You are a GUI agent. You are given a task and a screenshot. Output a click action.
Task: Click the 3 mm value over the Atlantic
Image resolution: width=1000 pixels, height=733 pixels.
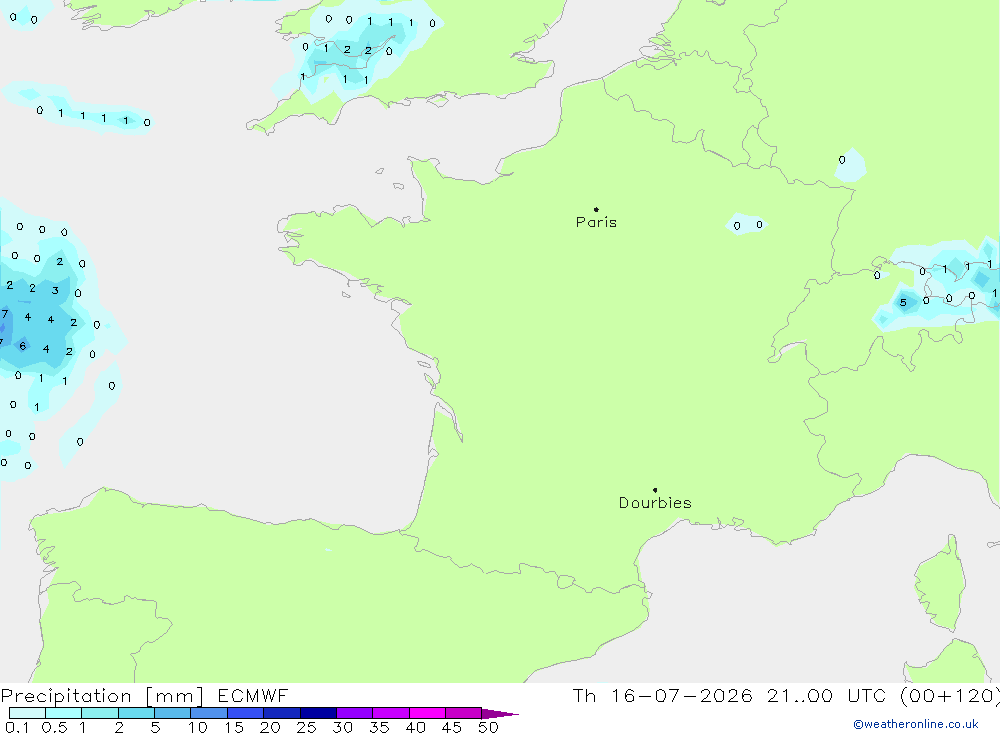[55, 290]
